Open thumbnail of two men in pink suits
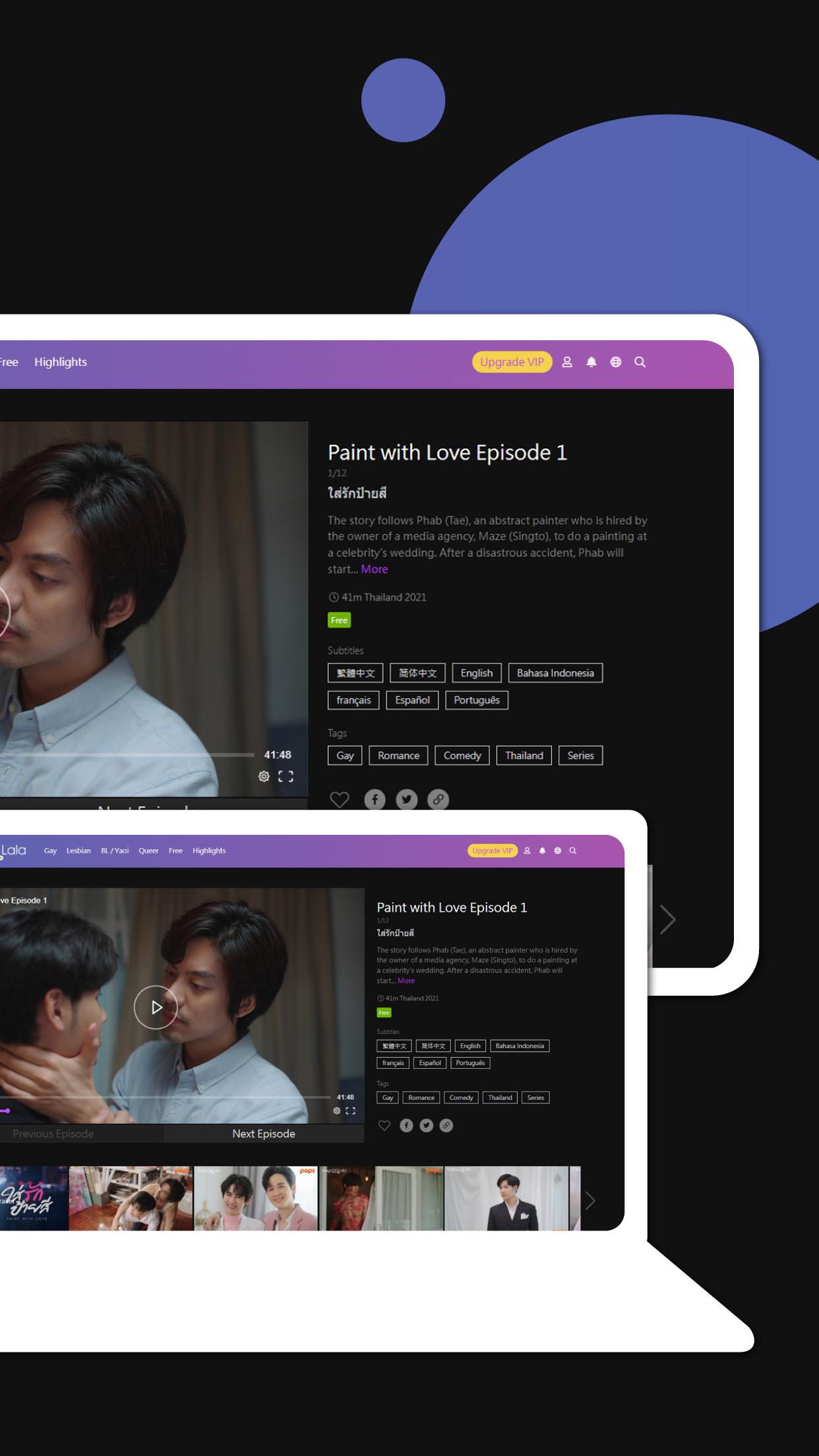The height and width of the screenshot is (1456, 819). (257, 1198)
